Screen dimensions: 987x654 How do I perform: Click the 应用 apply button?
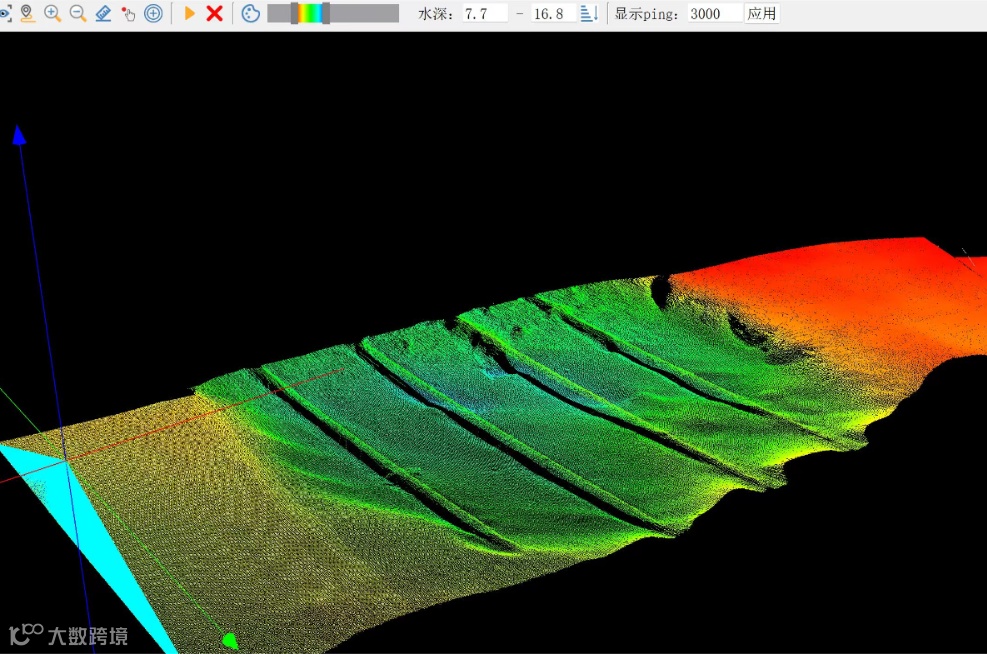point(762,13)
